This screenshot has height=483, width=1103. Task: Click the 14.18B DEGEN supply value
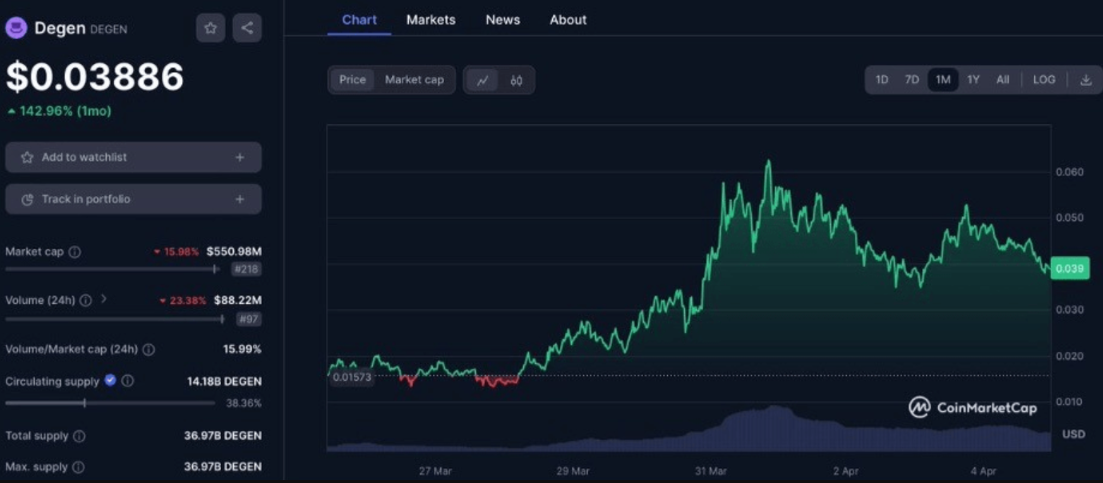pos(224,382)
